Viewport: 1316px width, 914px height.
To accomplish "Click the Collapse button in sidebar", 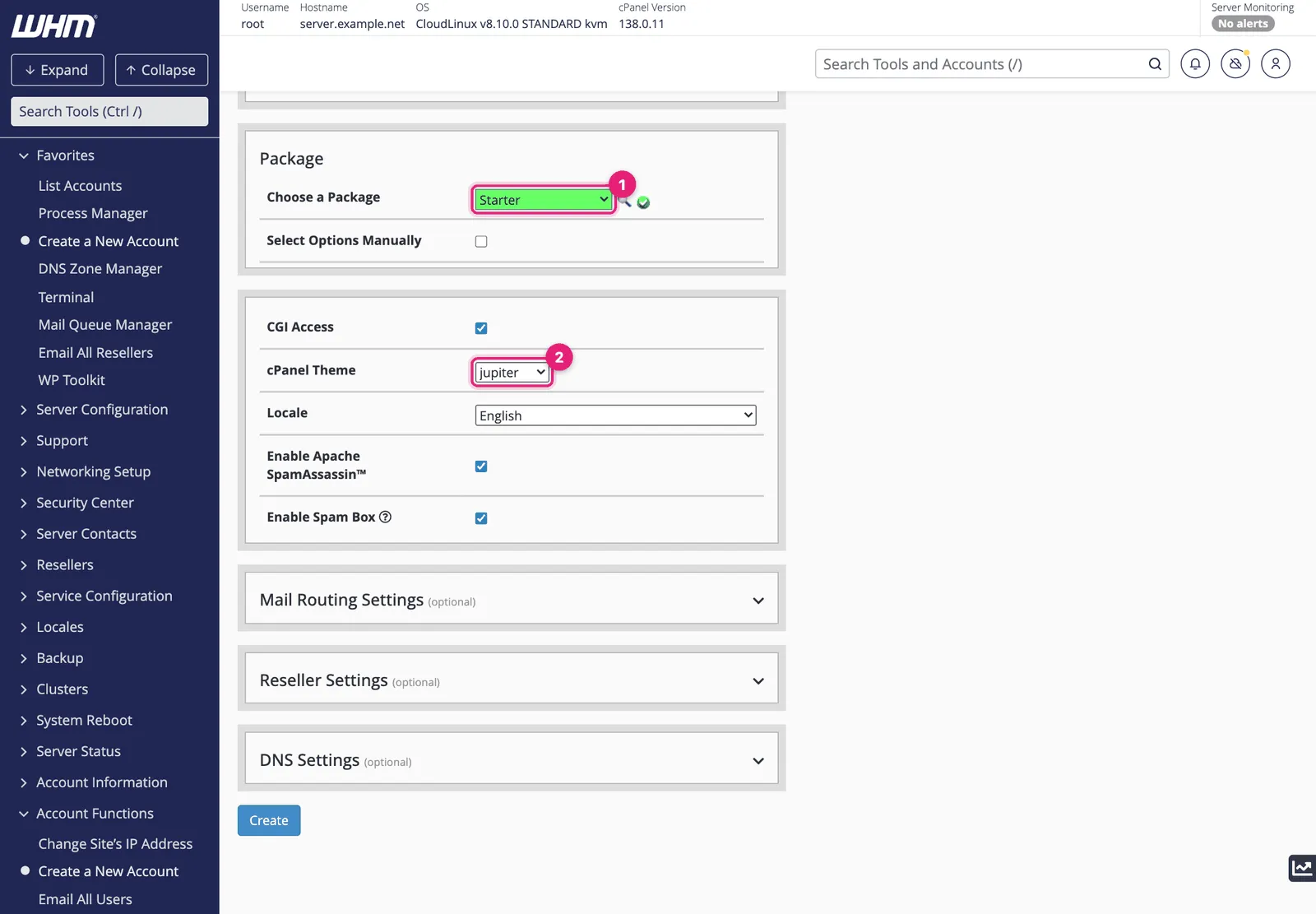I will [161, 70].
